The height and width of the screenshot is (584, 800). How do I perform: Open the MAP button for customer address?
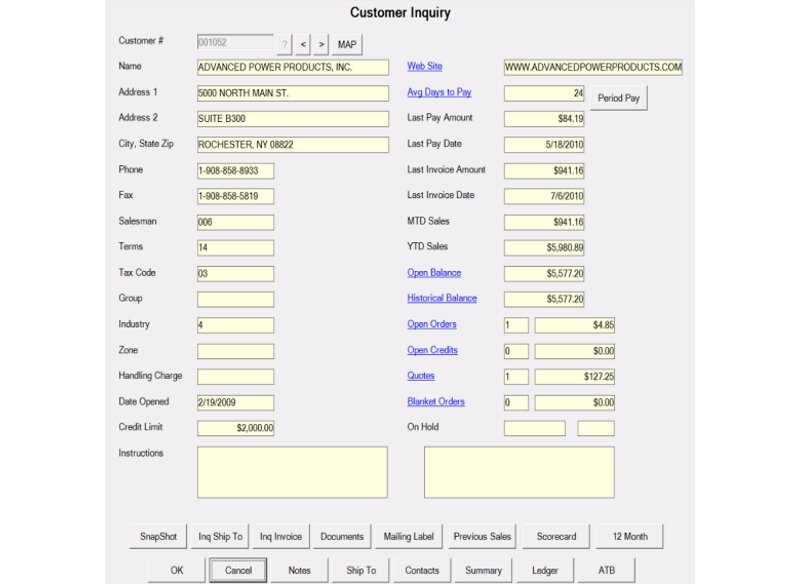[x=347, y=44]
